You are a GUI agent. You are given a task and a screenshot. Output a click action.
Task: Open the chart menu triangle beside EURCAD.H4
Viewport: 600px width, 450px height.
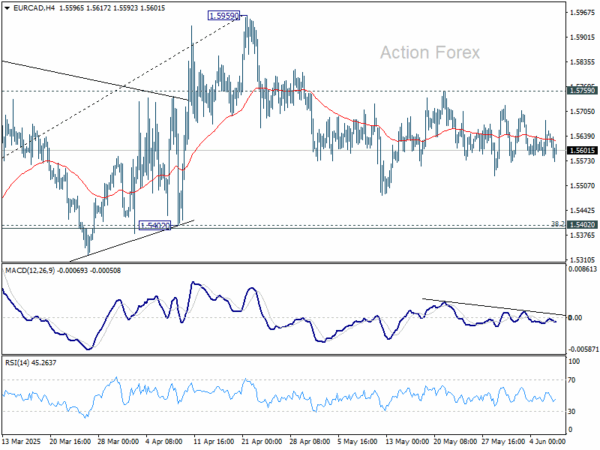coord(7,8)
